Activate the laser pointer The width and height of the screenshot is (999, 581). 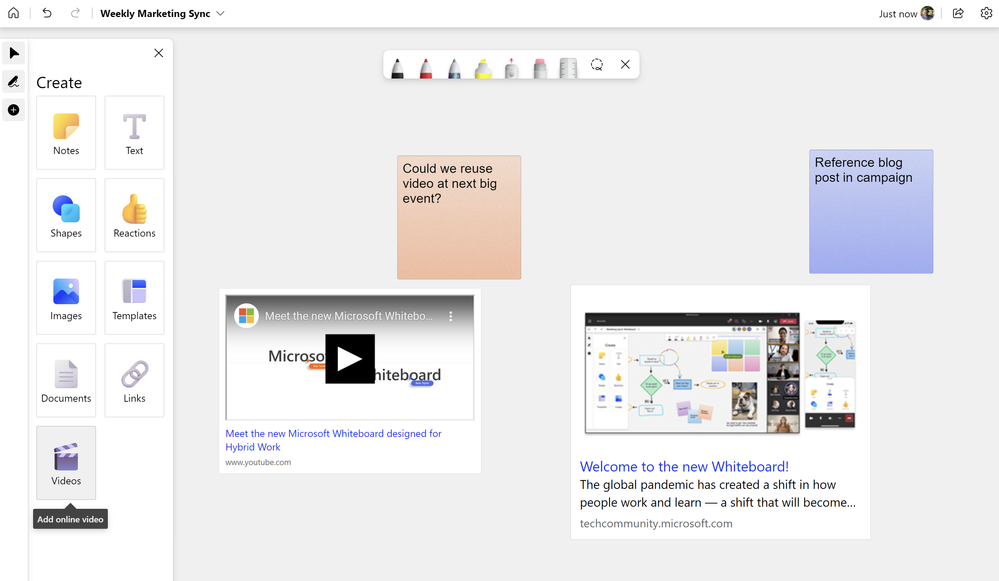point(509,66)
